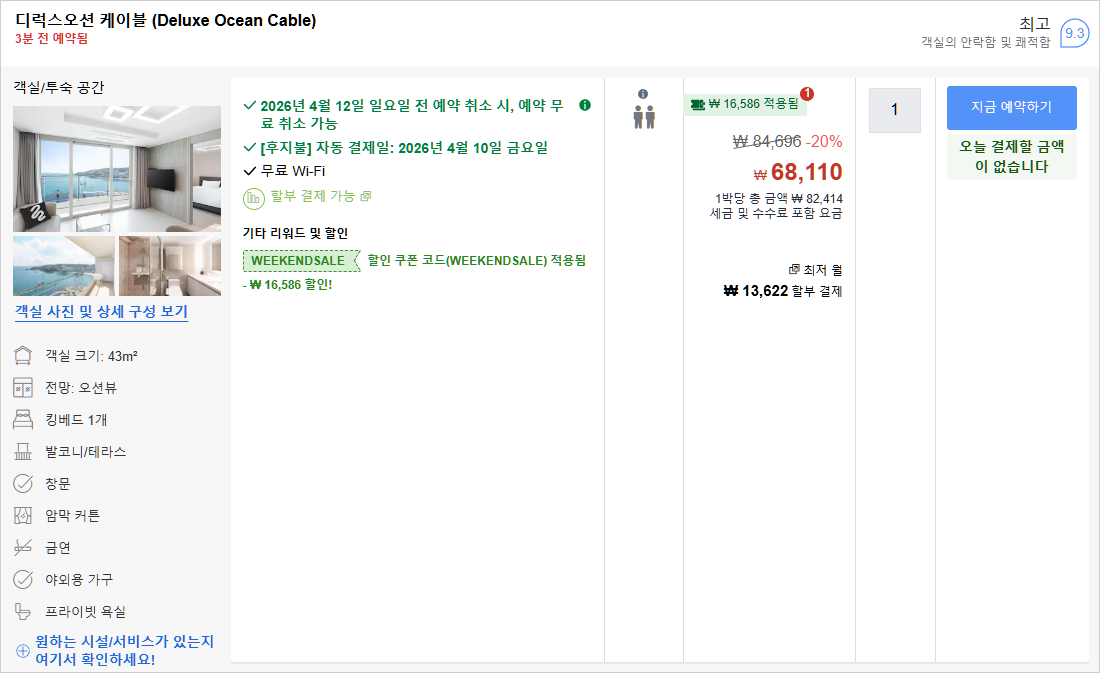Viewport: 1100px width, 674px height.
Task: Click the king bed icon
Action: (23, 419)
